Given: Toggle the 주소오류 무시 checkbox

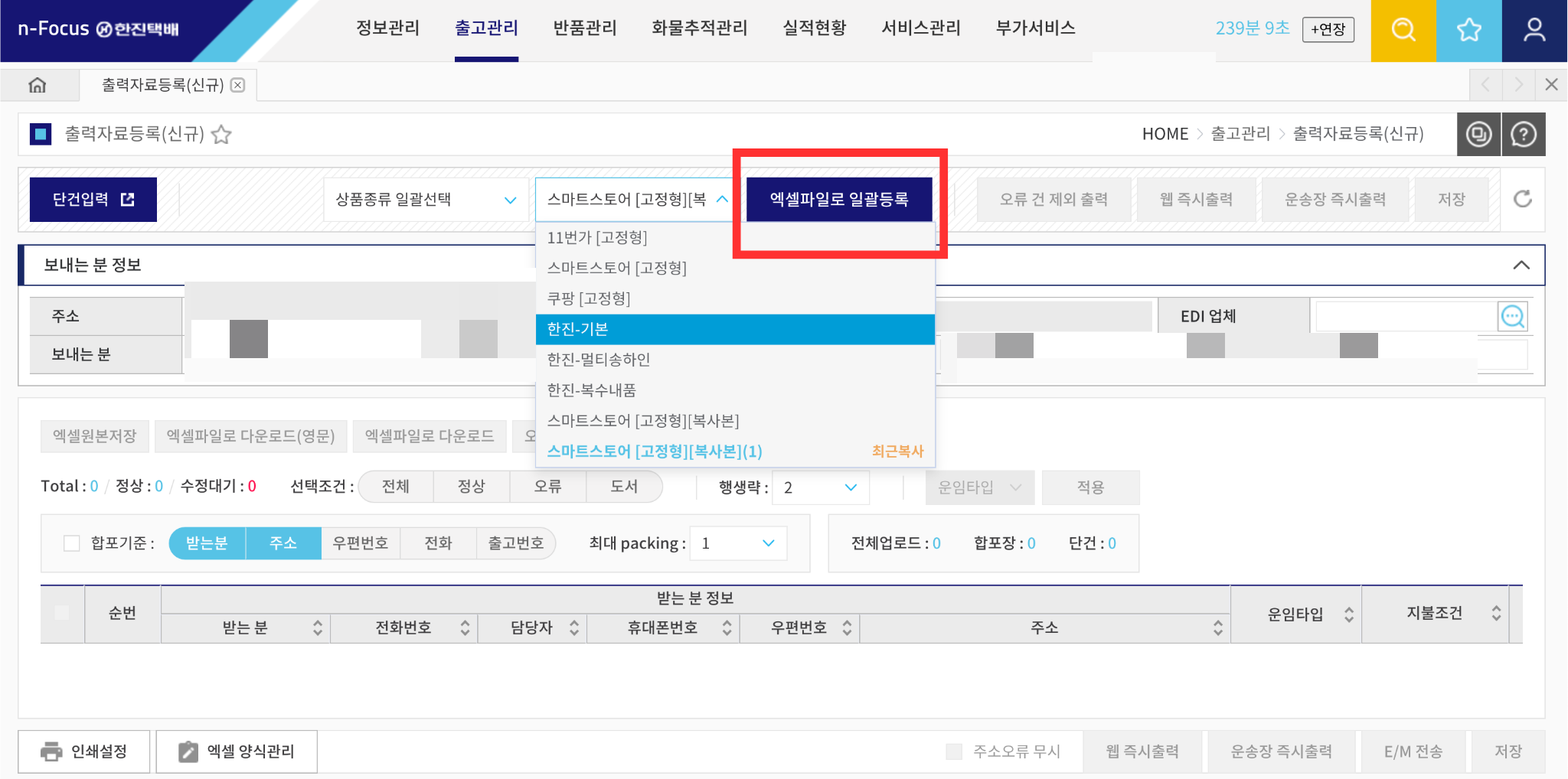Looking at the screenshot, I should pos(954,751).
